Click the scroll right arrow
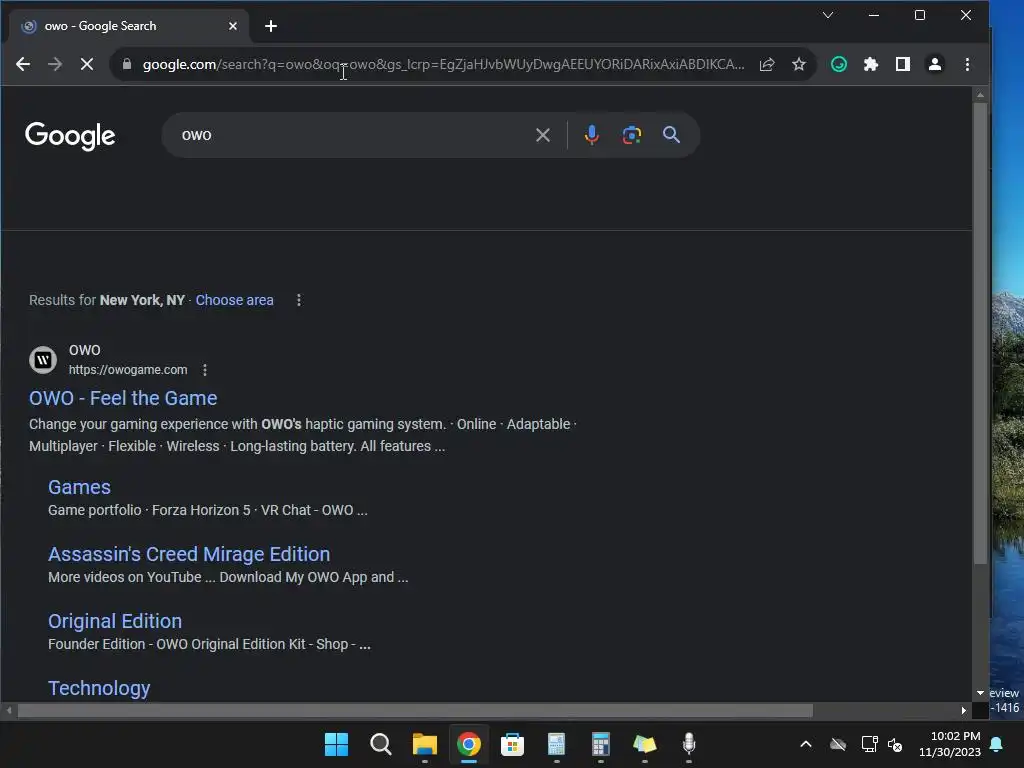Image resolution: width=1024 pixels, height=768 pixels. (x=963, y=710)
